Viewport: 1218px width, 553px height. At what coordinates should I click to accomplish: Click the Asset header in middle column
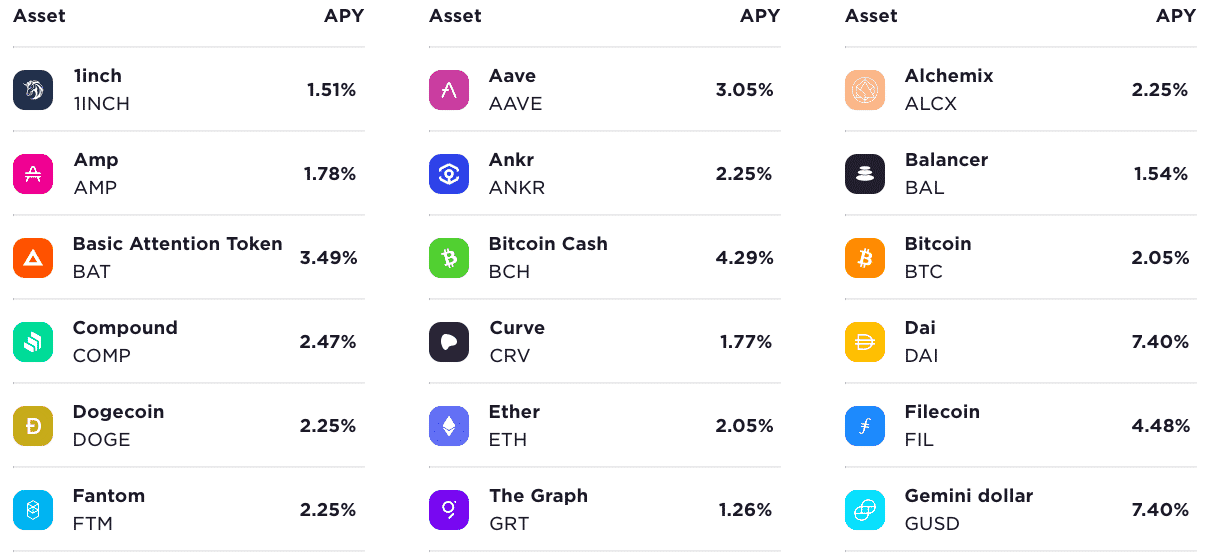(x=455, y=16)
